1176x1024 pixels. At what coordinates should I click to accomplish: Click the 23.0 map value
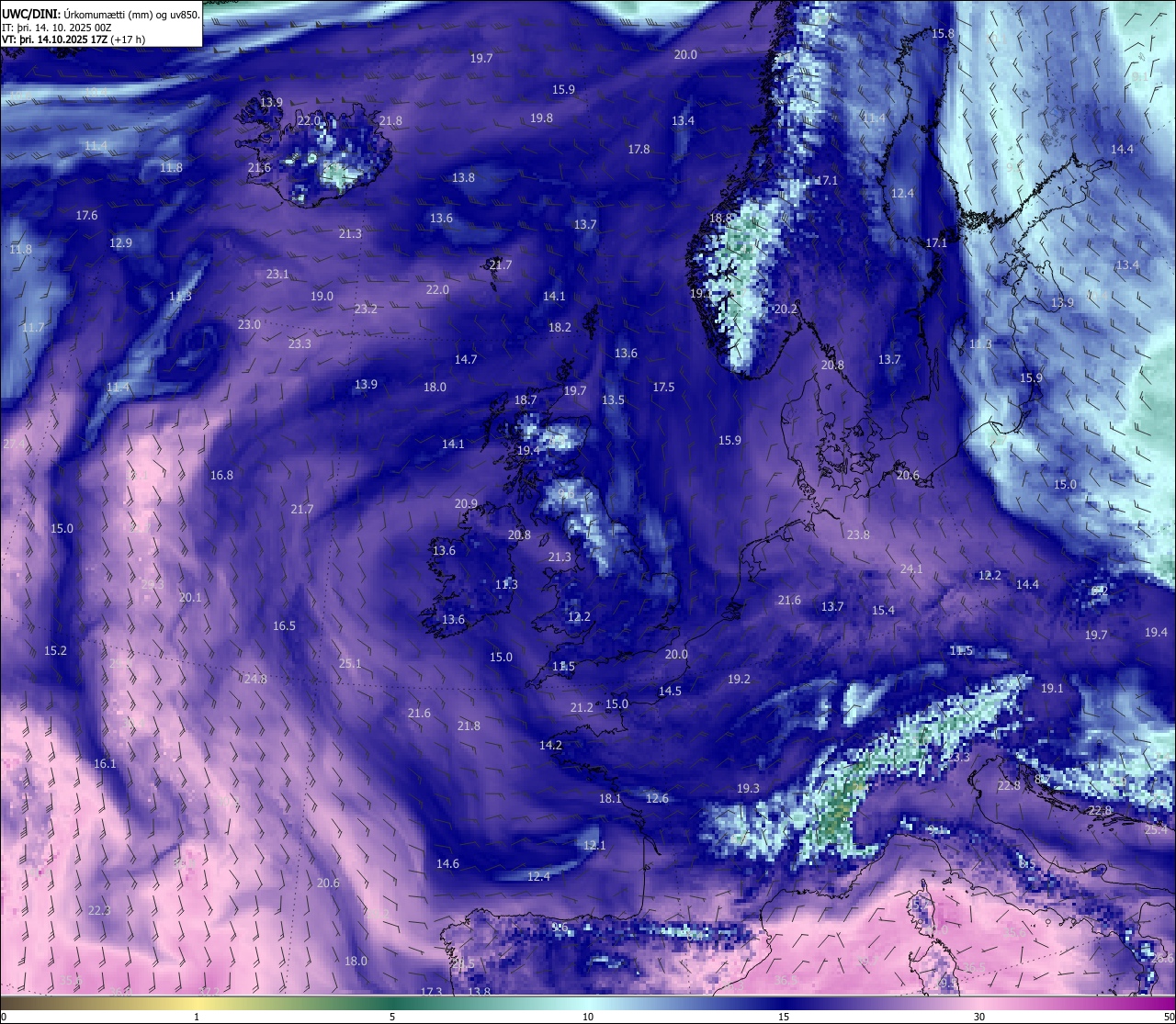(249, 325)
